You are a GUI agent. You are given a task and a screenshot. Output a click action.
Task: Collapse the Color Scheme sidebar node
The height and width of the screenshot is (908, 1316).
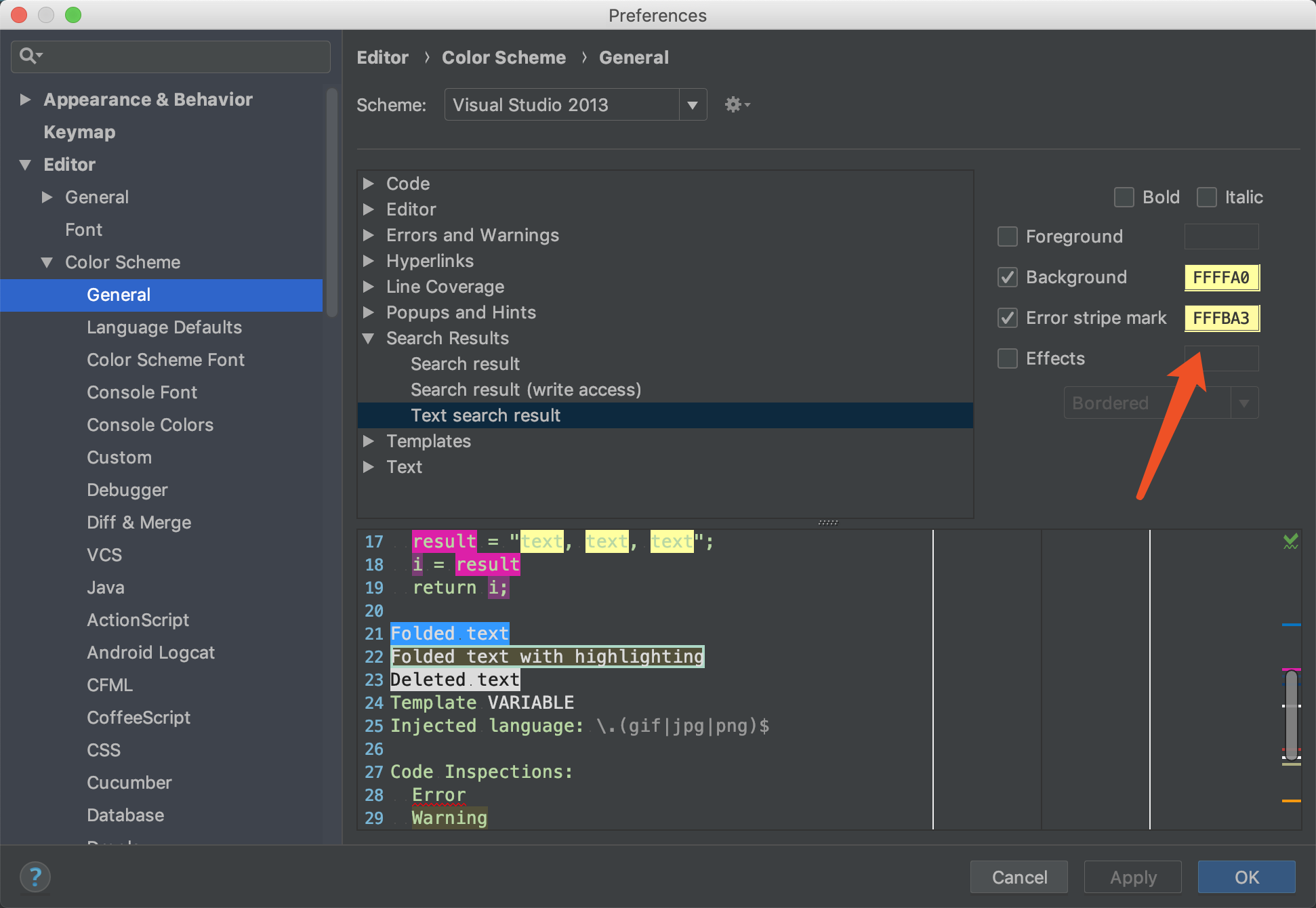coord(47,262)
